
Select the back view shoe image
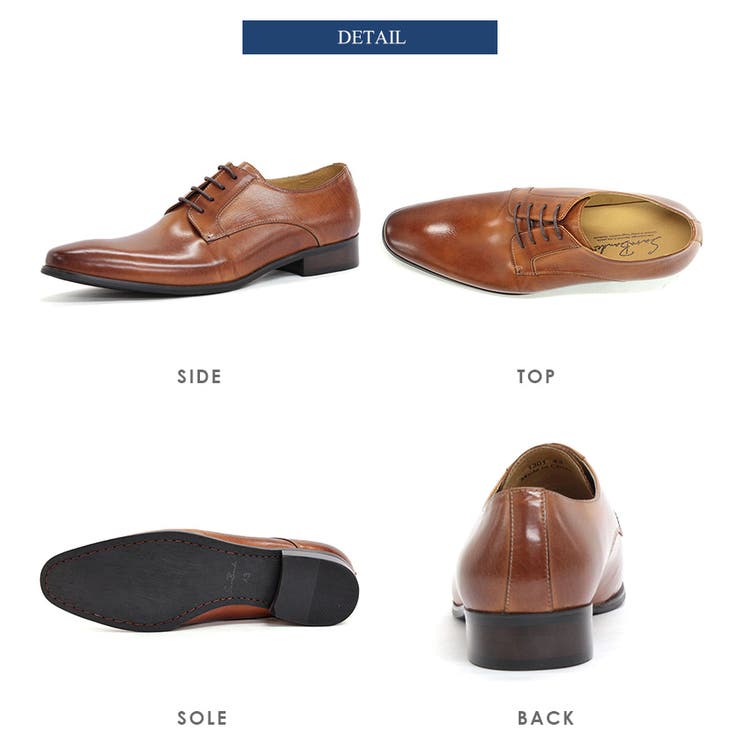(x=538, y=556)
